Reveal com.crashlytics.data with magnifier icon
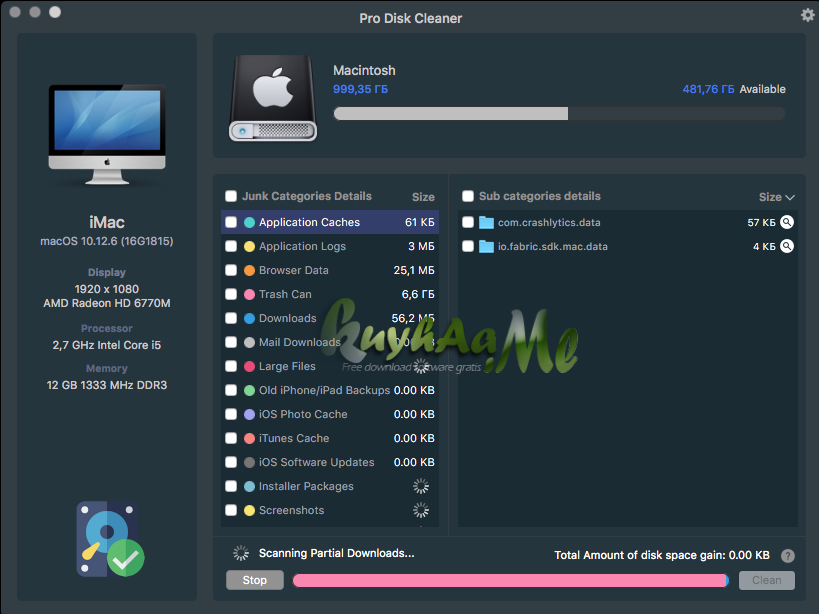 pos(787,222)
